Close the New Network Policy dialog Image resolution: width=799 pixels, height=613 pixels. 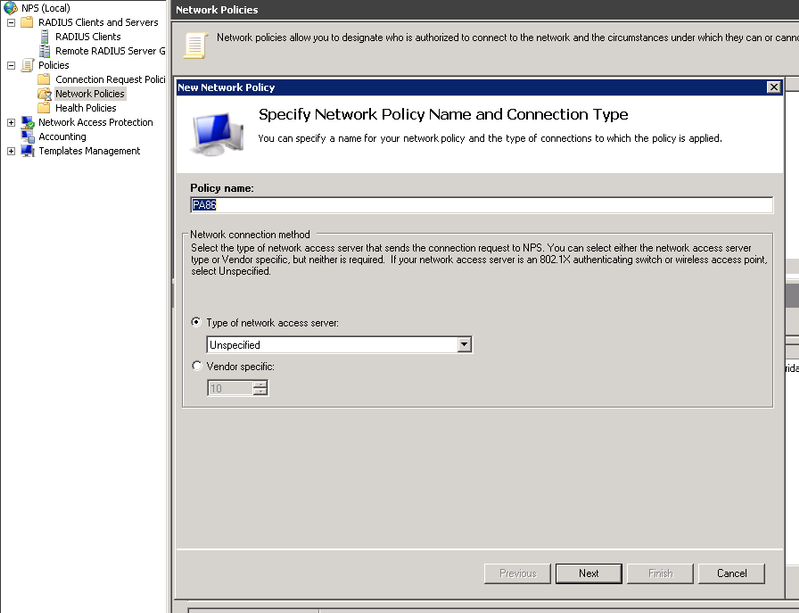(x=774, y=87)
